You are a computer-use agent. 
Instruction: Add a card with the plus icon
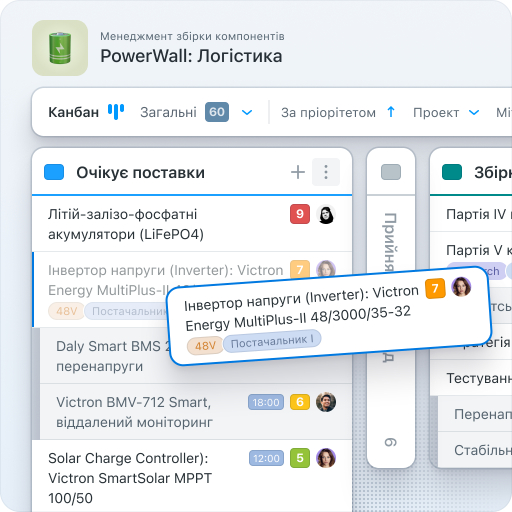coord(298,172)
